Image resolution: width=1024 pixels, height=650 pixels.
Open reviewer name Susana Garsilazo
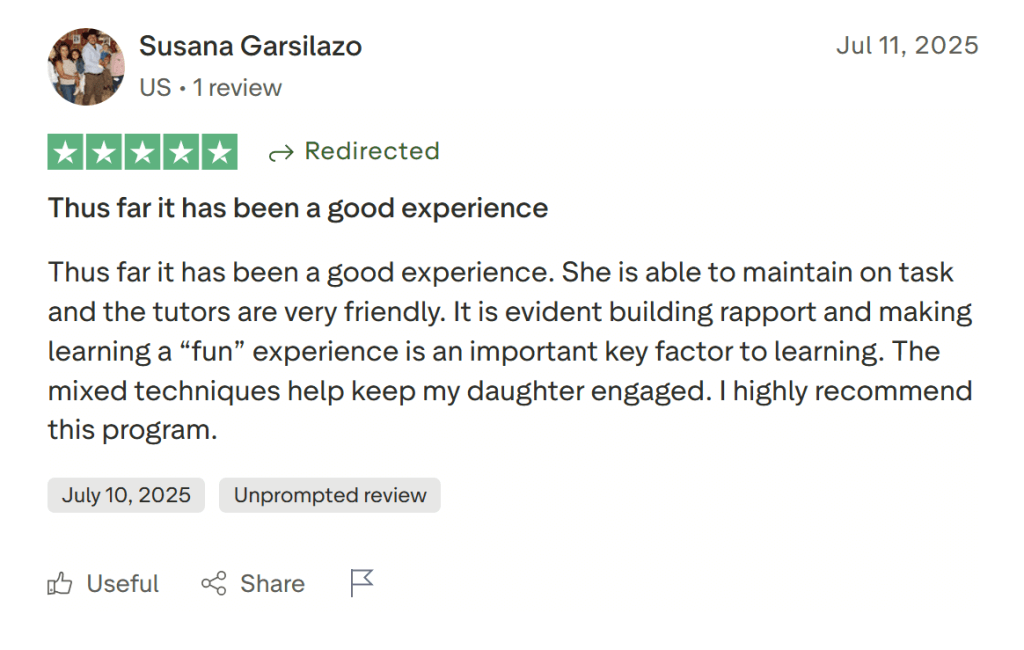click(x=250, y=46)
